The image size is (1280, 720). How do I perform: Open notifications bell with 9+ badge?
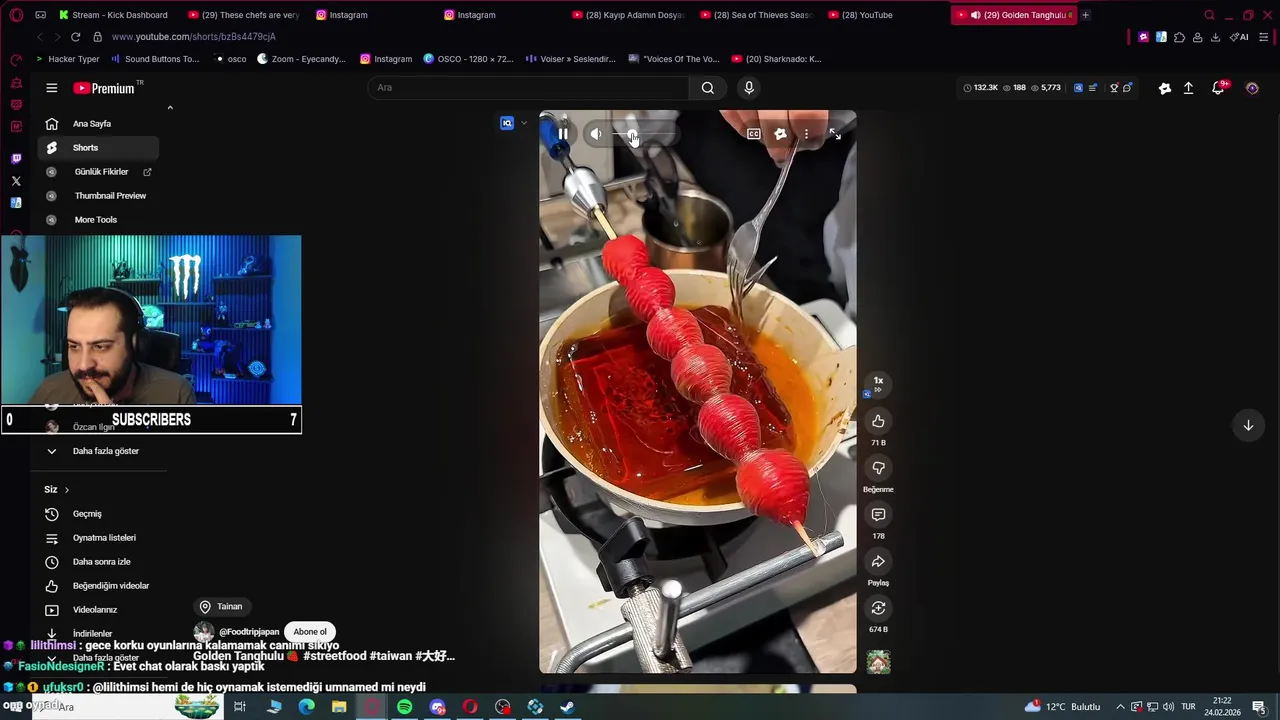(x=1218, y=88)
